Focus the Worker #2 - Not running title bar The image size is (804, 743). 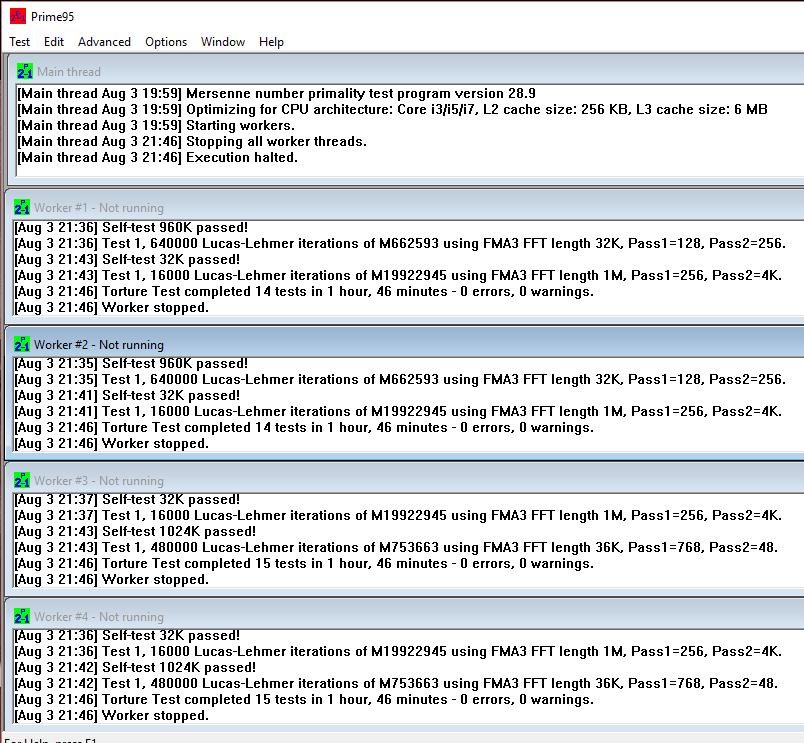(405, 344)
